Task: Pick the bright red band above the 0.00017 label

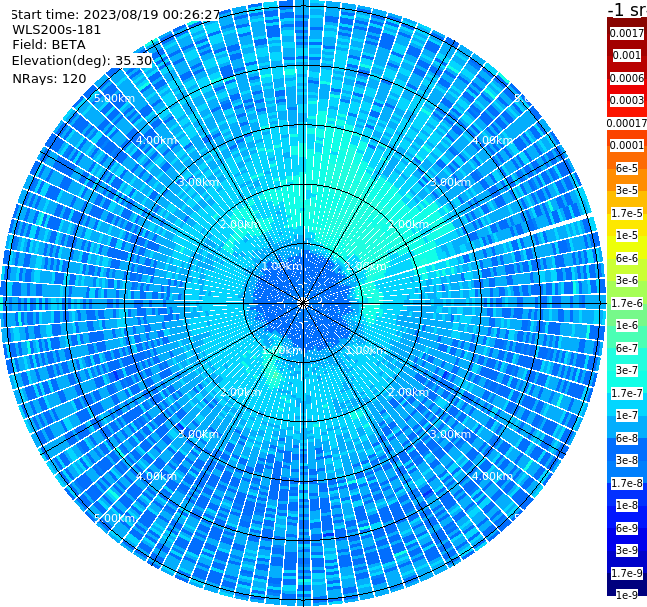Action: [627, 111]
